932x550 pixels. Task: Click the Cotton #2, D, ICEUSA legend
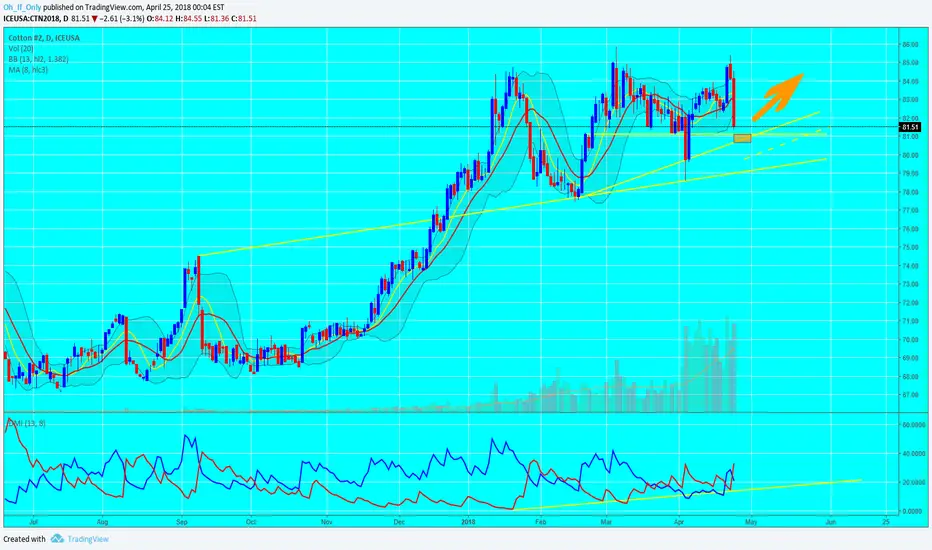pyautogui.click(x=44, y=38)
